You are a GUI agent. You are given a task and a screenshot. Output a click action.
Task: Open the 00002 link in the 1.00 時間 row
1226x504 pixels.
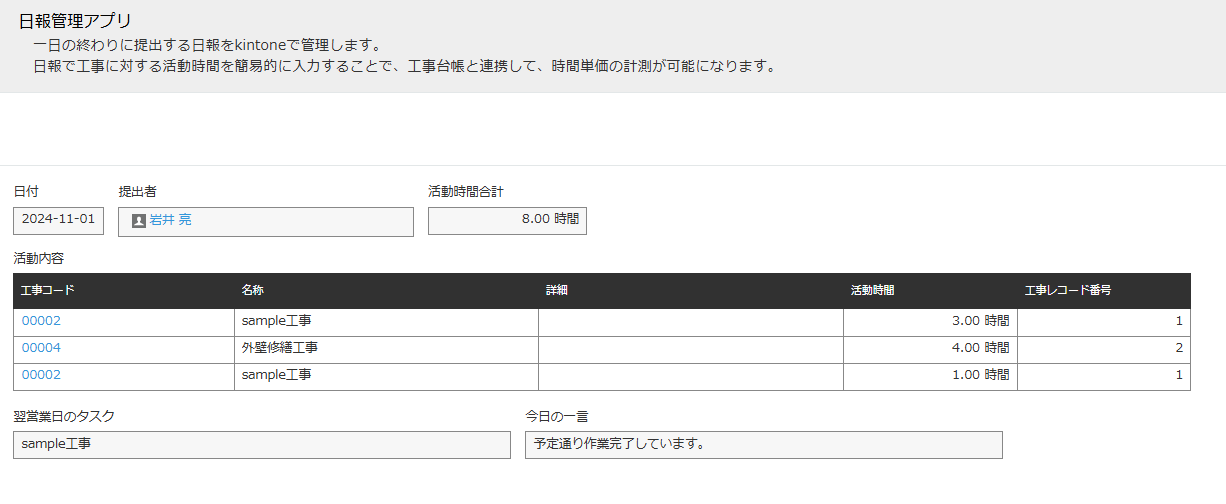pyautogui.click(x=42, y=375)
